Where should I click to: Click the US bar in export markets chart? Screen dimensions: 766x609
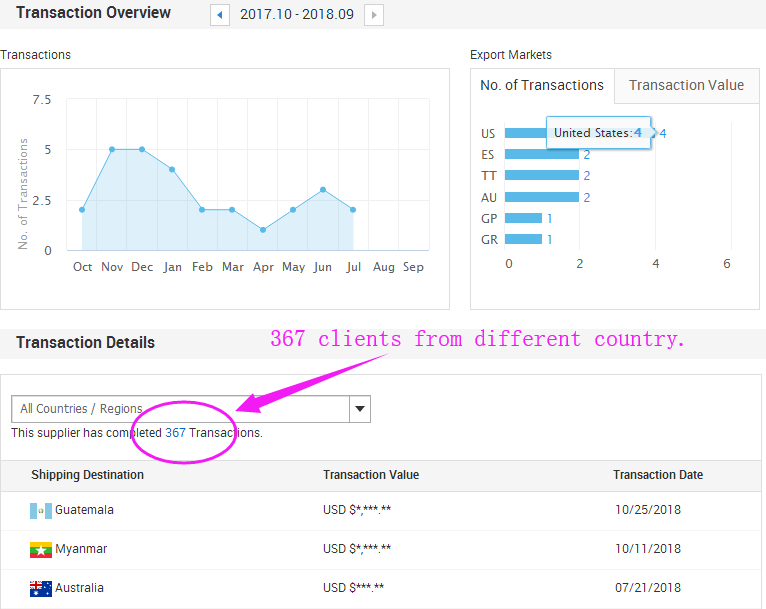click(526, 133)
